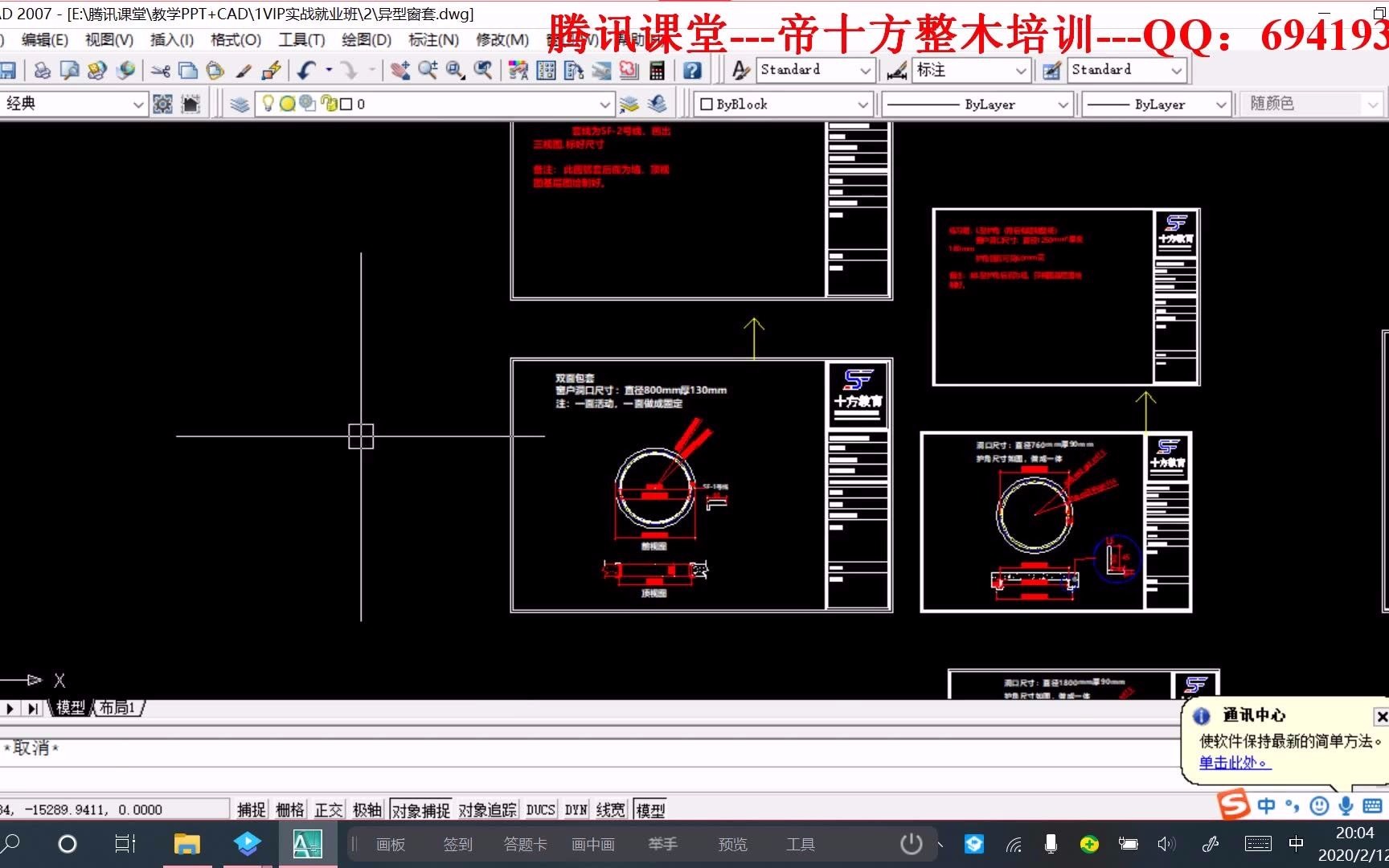Open the Layer Properties Manager icon

click(240, 104)
